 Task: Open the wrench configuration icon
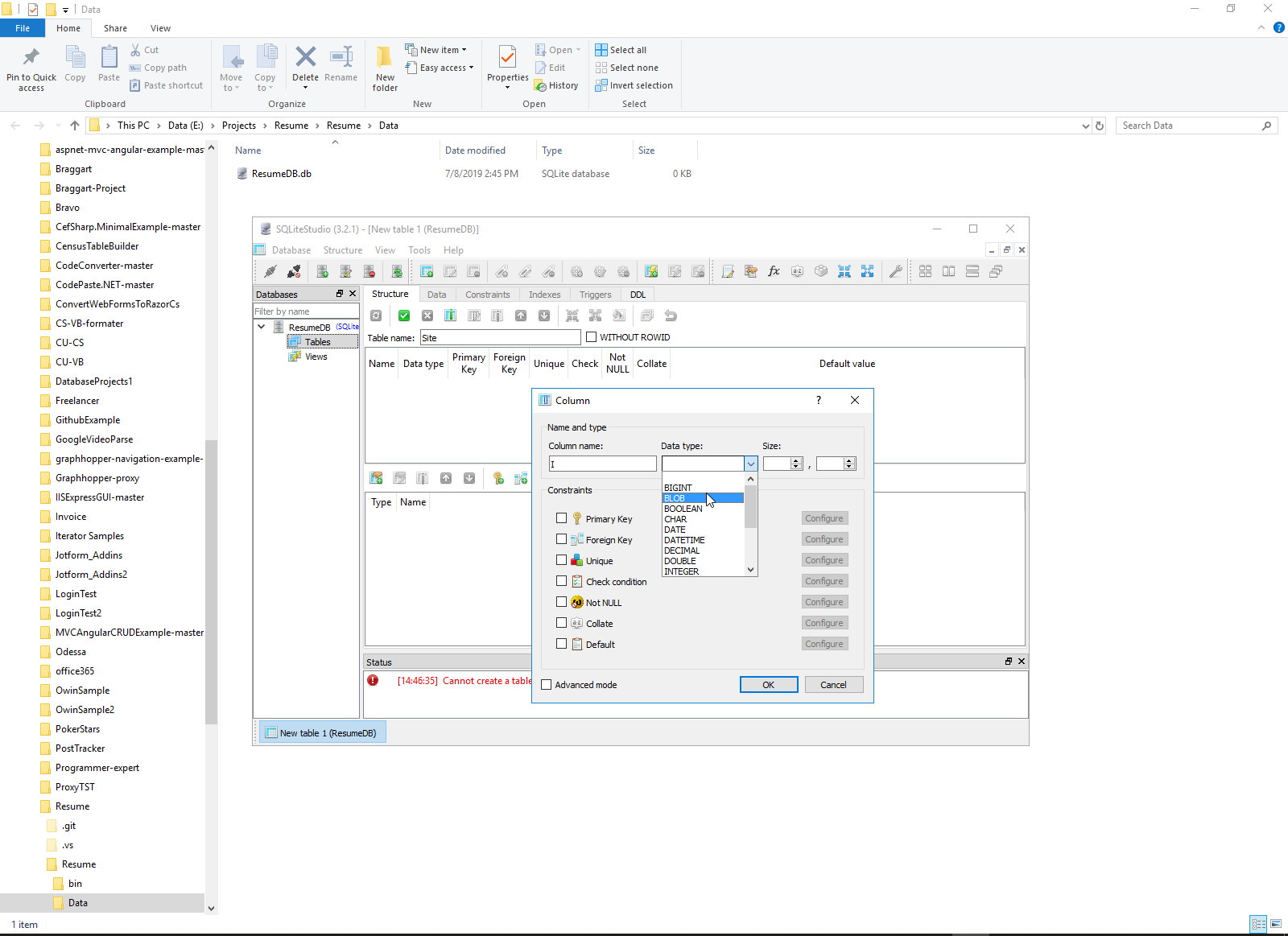[x=895, y=272]
